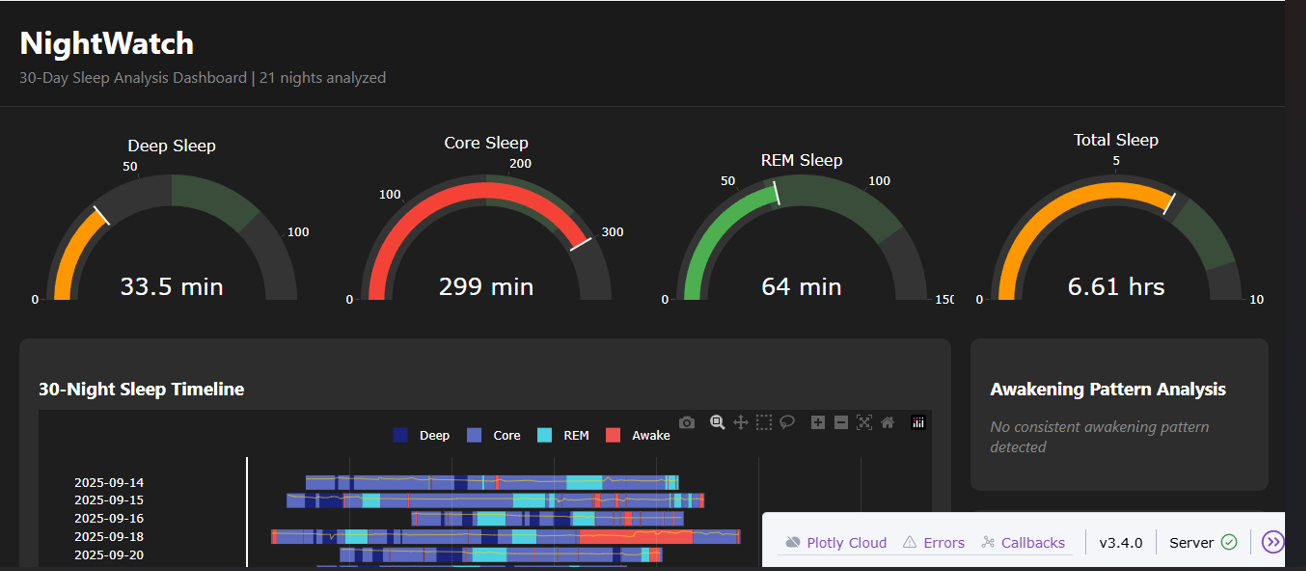Click the Awakening Pattern Analysis heading
1306x571 pixels.
1108,389
